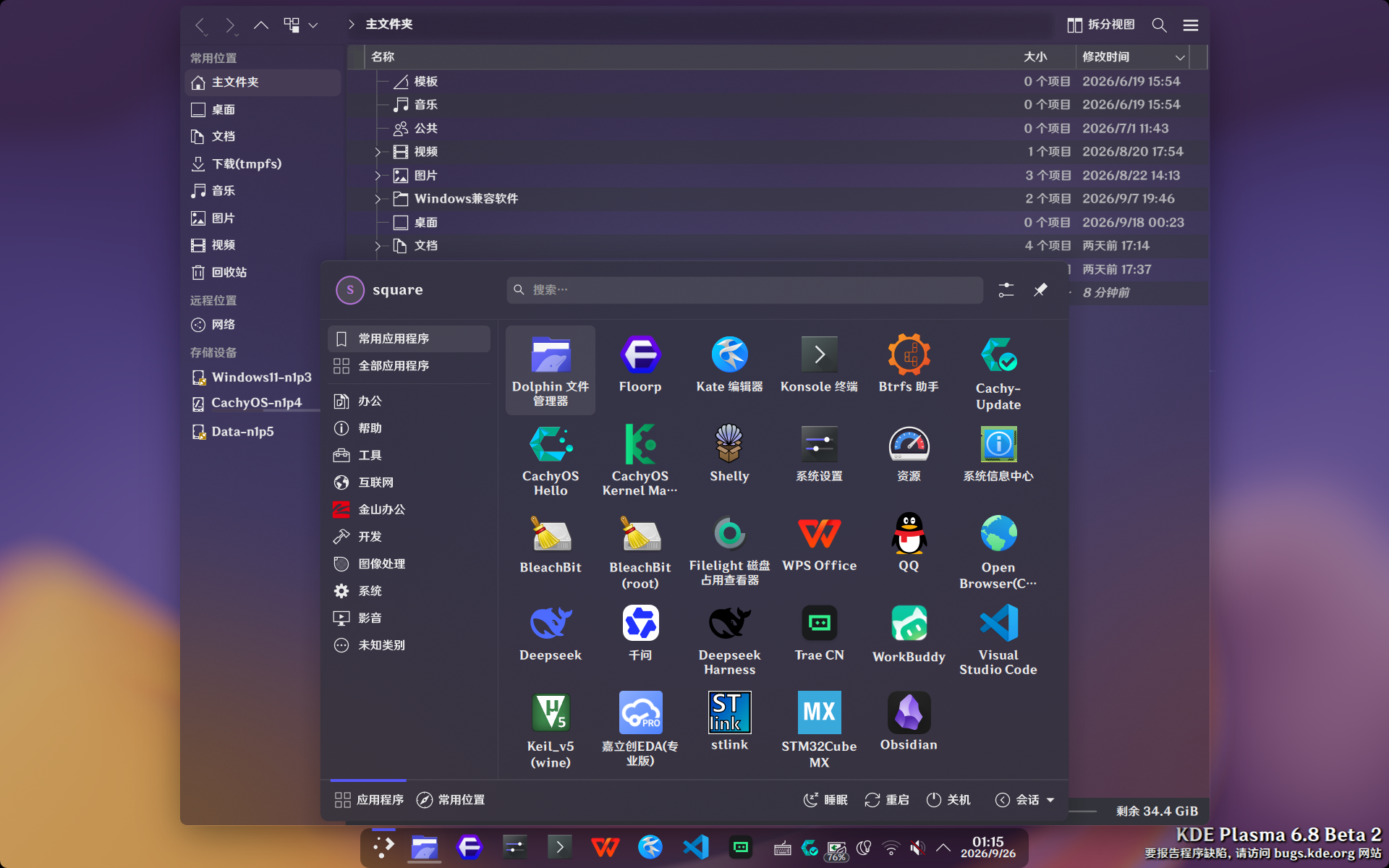Launch CachyOS Hello
The height and width of the screenshot is (868, 1389).
coord(551,460)
